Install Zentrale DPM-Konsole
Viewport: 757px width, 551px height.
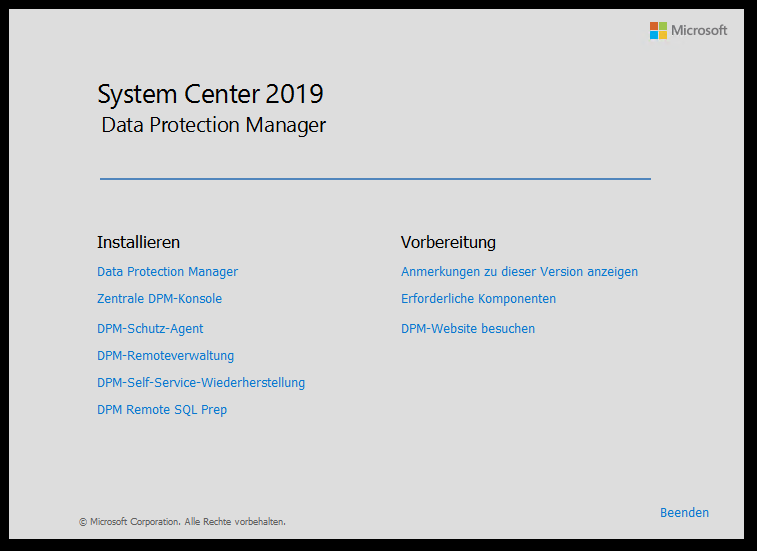click(x=159, y=299)
